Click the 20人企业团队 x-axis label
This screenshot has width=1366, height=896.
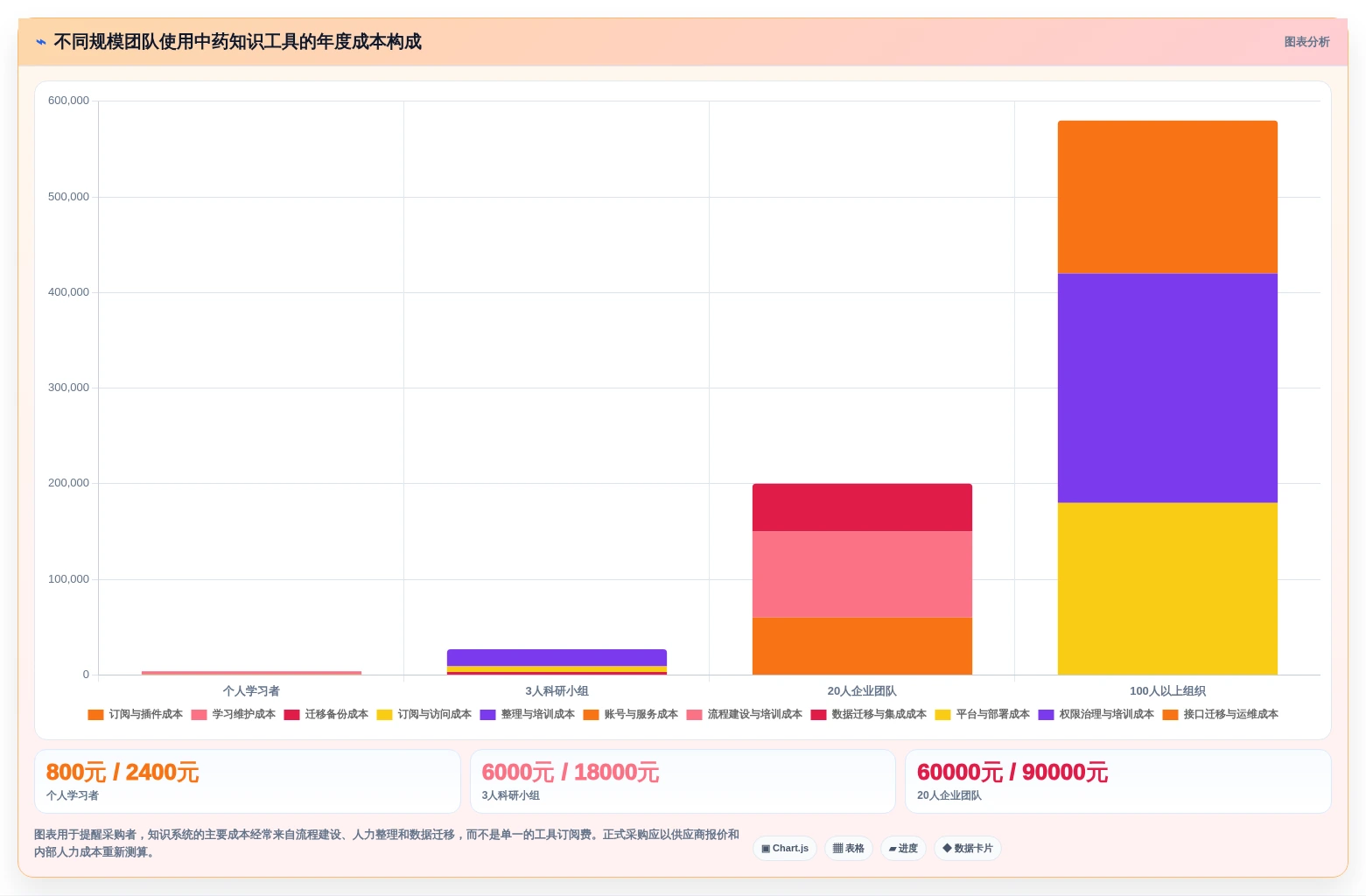coord(862,691)
